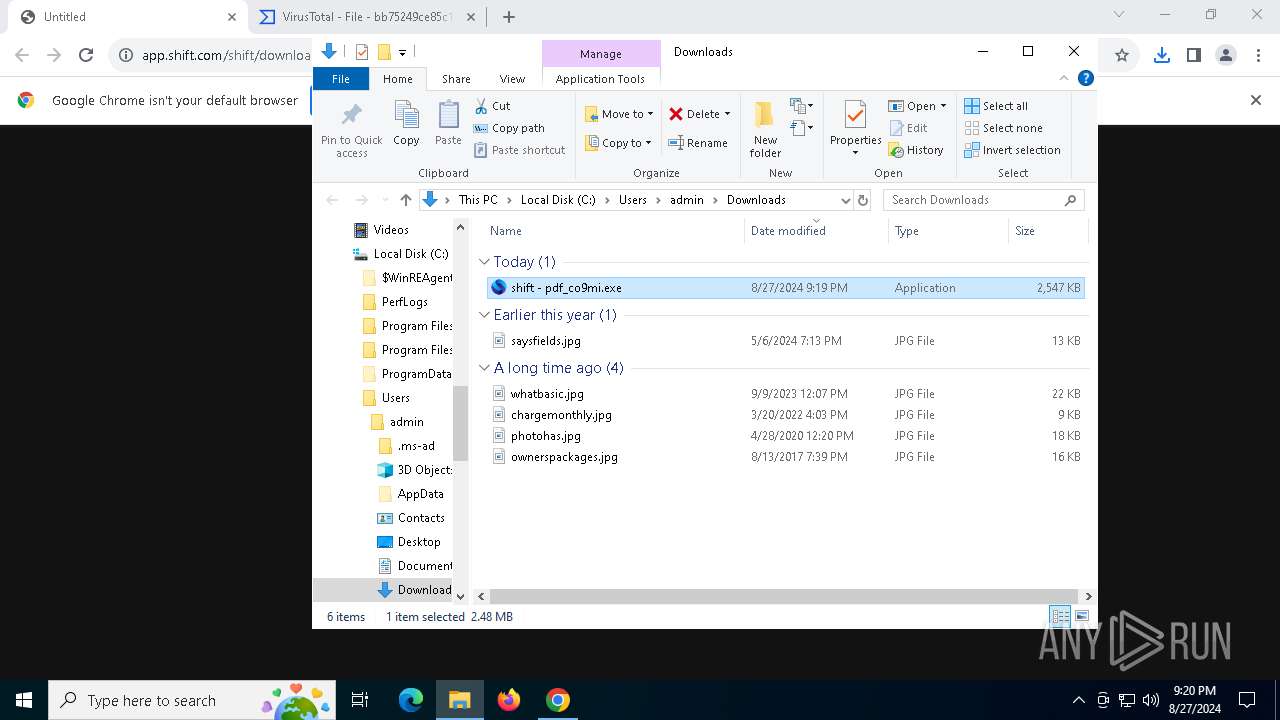
Task: Collapse the Today (1) group
Action: (484, 262)
